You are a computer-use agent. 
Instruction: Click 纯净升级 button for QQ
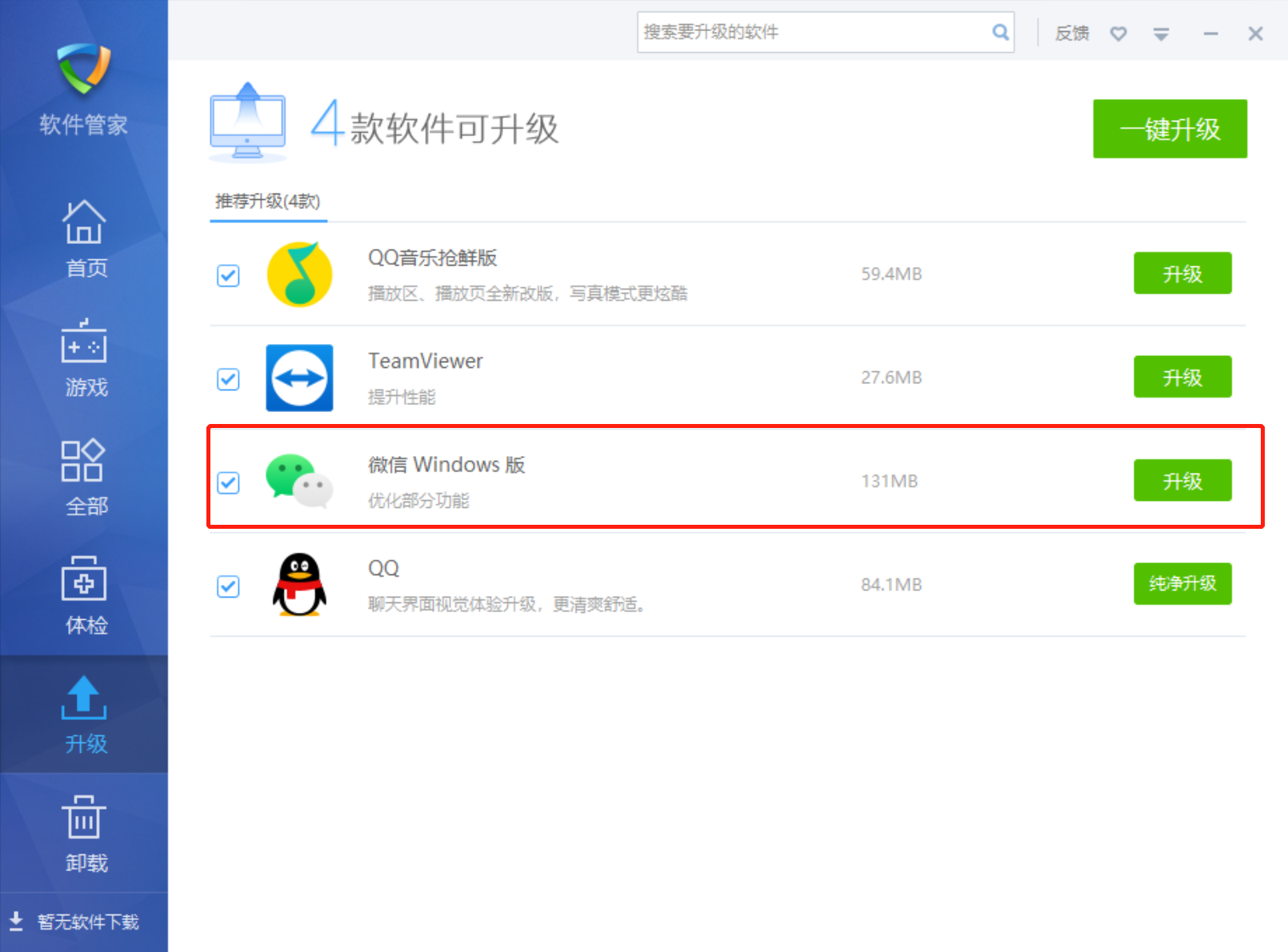[x=1182, y=584]
